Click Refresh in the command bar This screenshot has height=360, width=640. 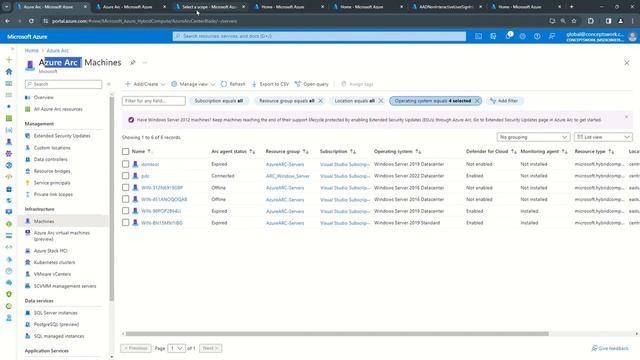point(233,84)
